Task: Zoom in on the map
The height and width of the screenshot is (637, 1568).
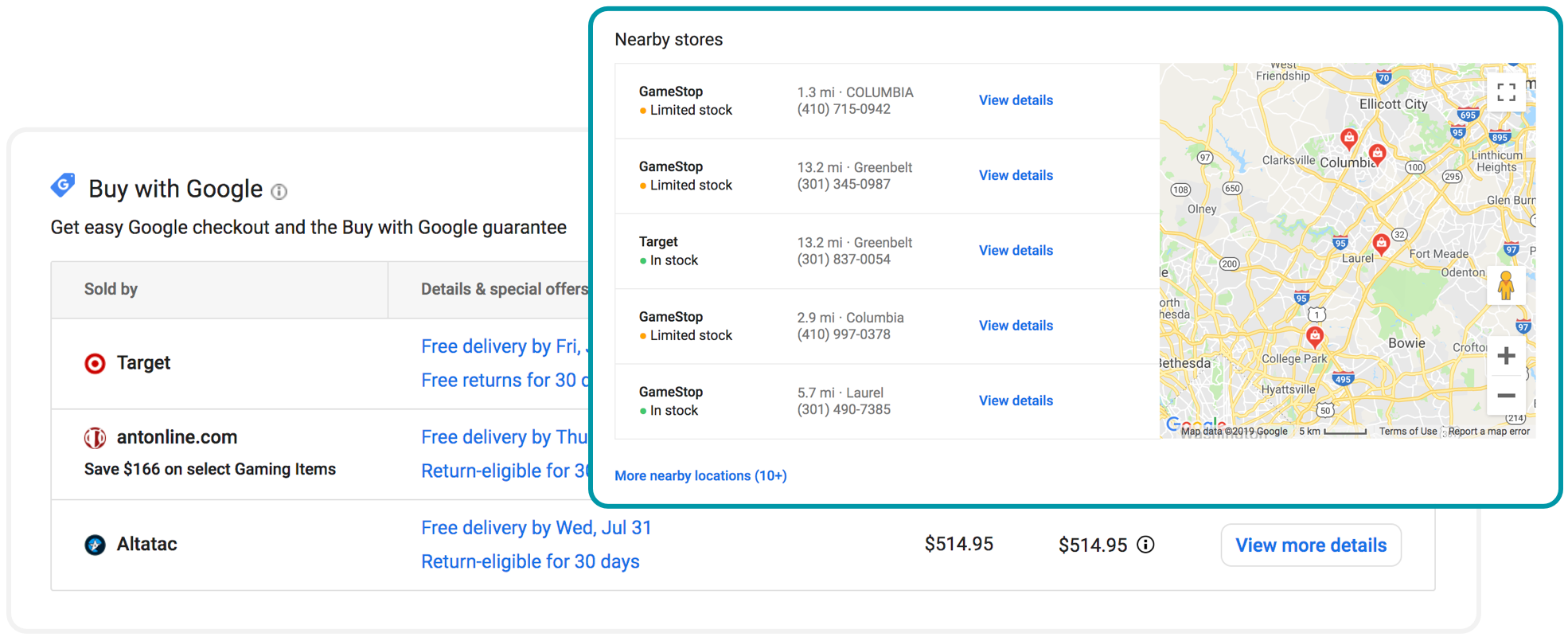Action: coord(1506,356)
